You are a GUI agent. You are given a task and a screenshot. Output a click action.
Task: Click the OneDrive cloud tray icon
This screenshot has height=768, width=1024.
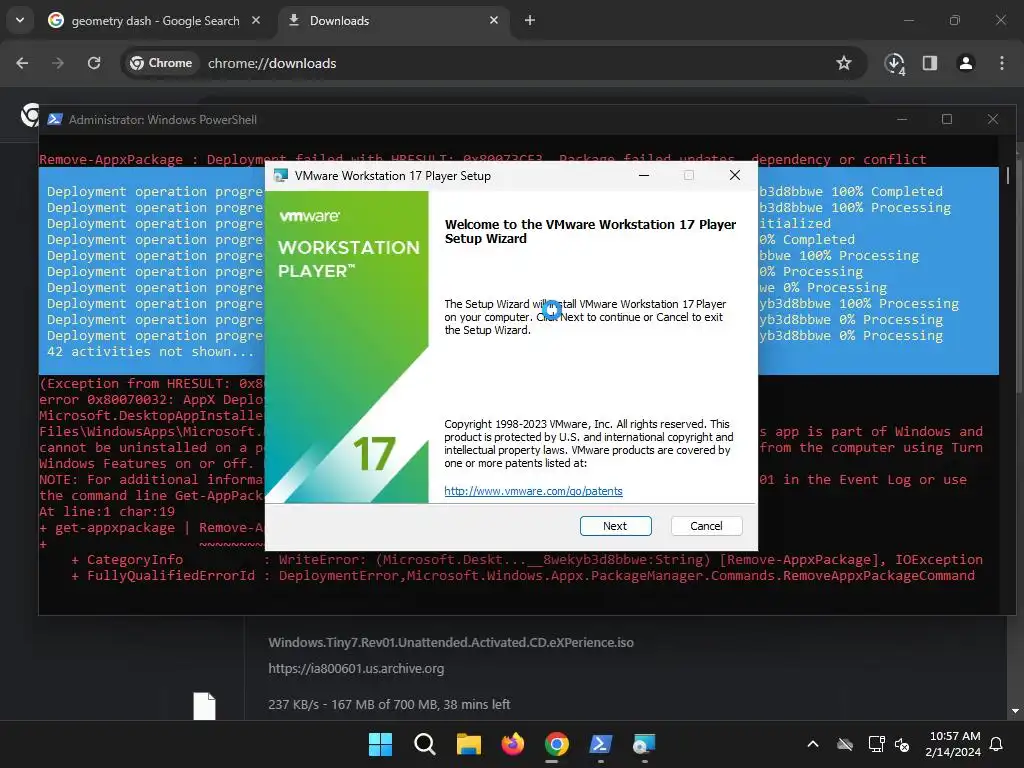845,744
